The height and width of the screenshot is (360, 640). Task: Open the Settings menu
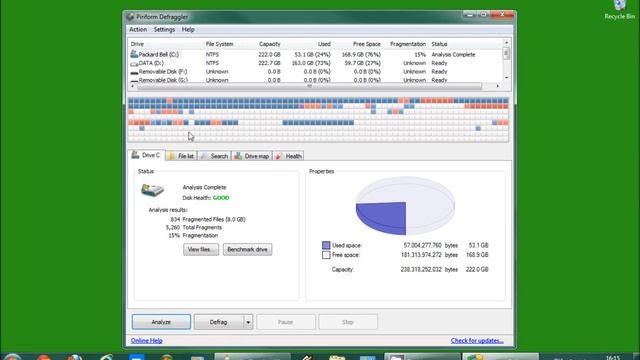tap(164, 29)
